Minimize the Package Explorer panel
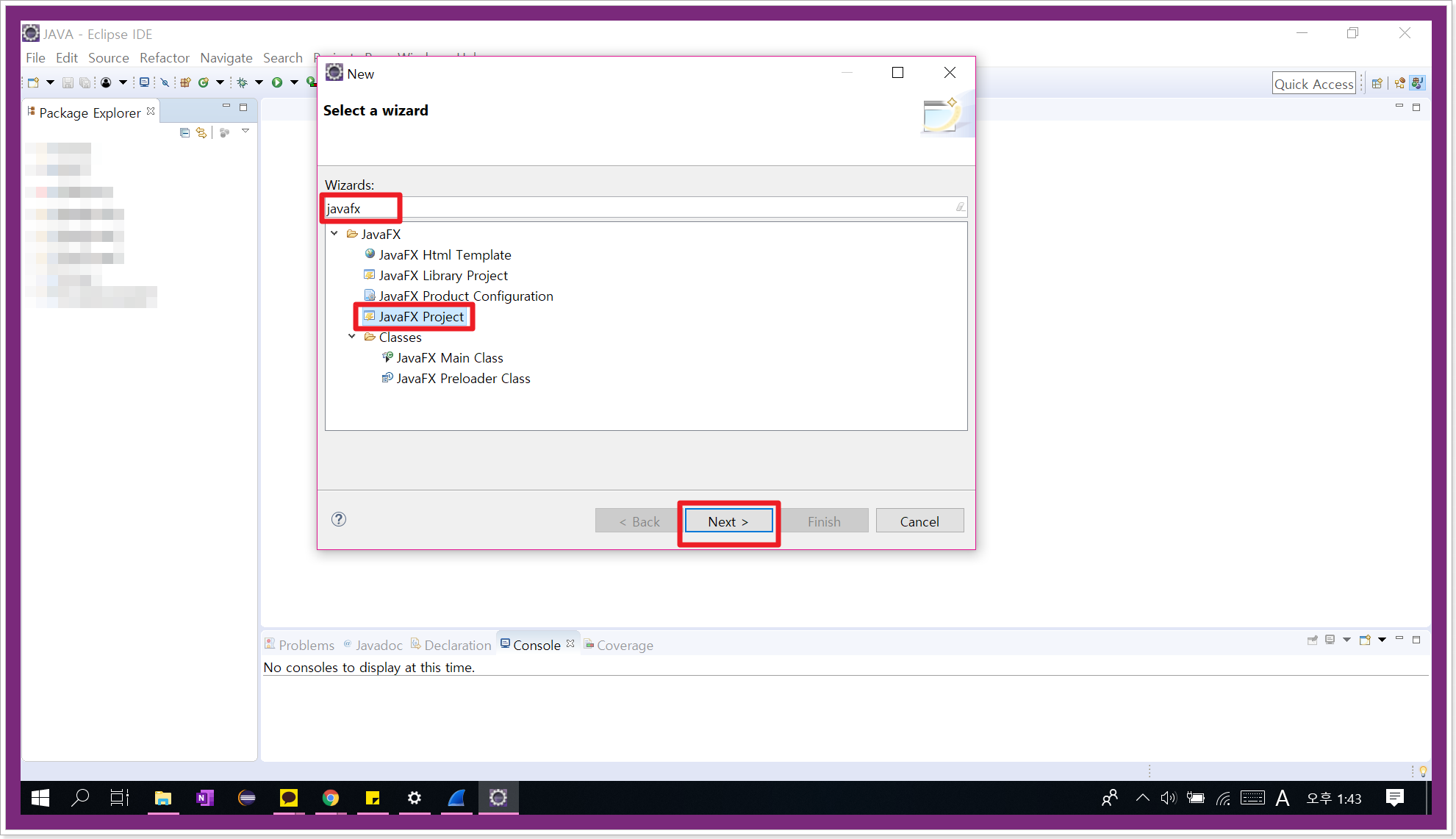The width and height of the screenshot is (1456, 839). (x=226, y=107)
